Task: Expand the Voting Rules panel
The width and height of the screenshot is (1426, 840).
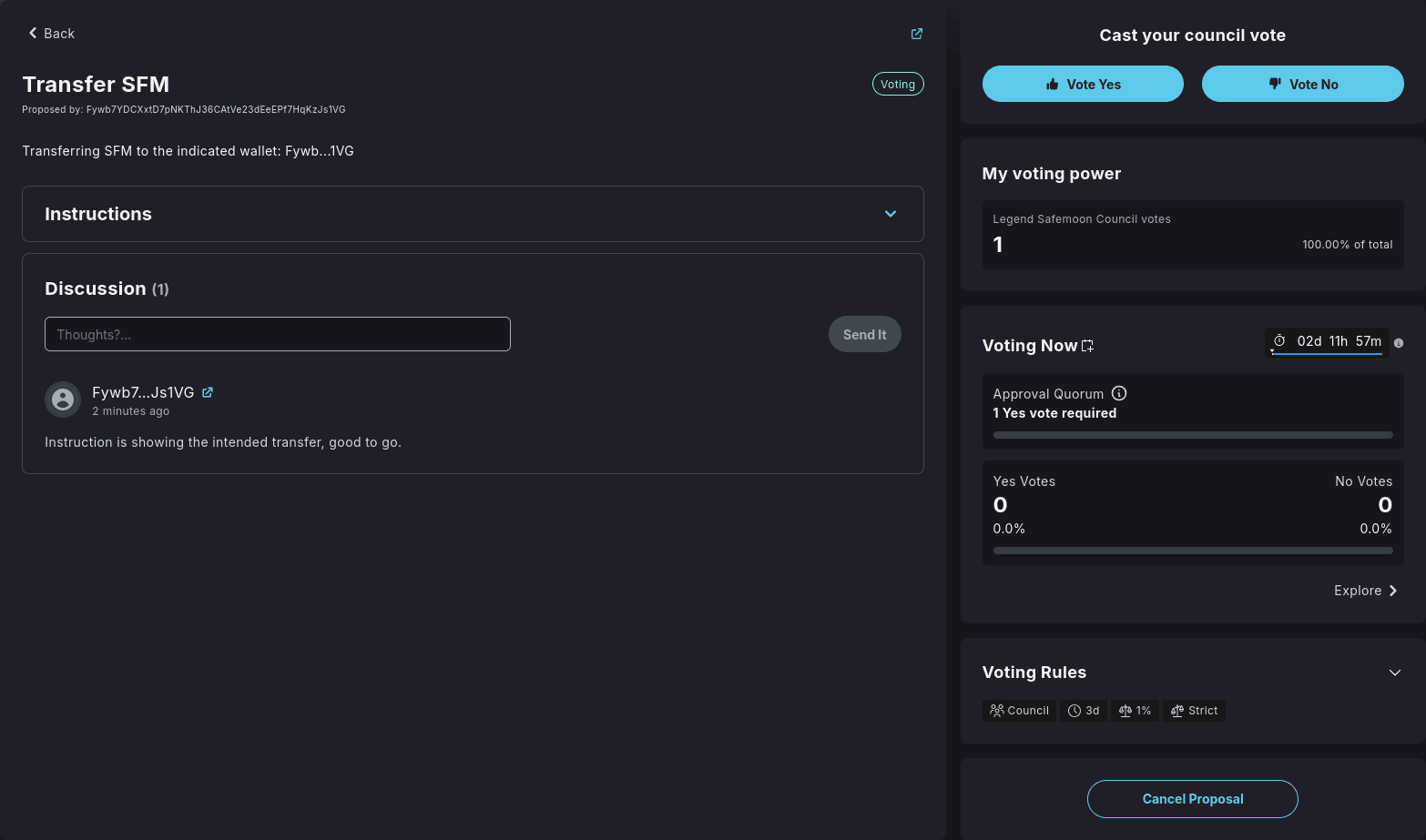Action: click(x=1394, y=673)
